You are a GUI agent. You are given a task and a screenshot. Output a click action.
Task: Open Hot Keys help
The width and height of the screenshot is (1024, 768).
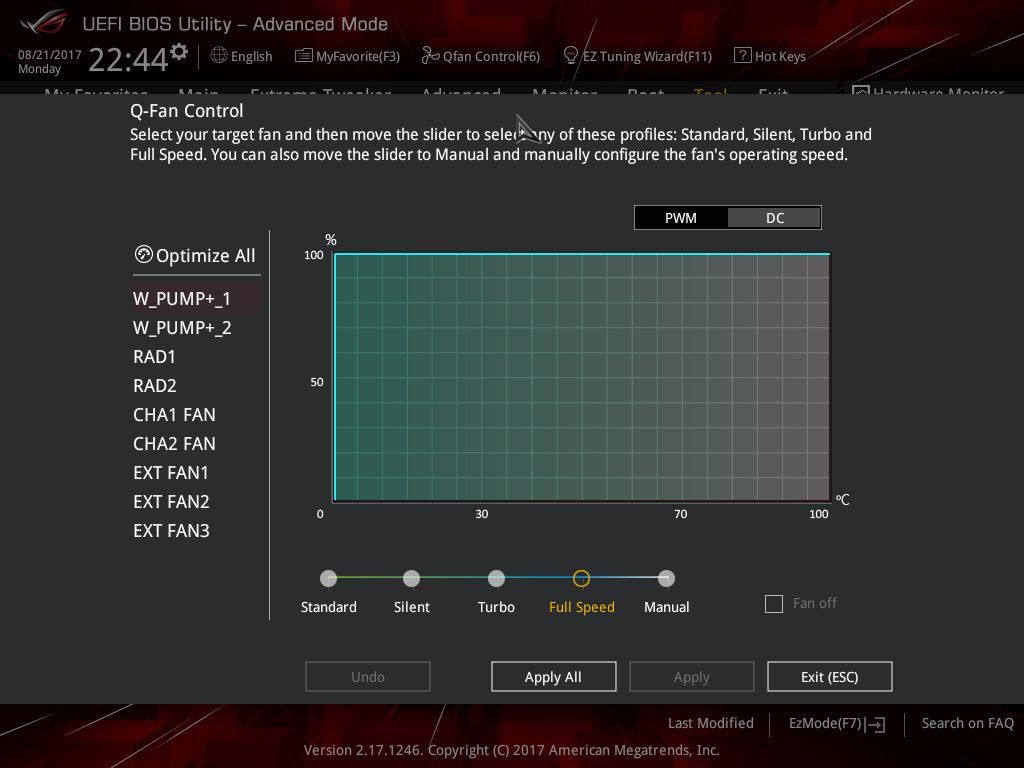pyautogui.click(x=770, y=56)
